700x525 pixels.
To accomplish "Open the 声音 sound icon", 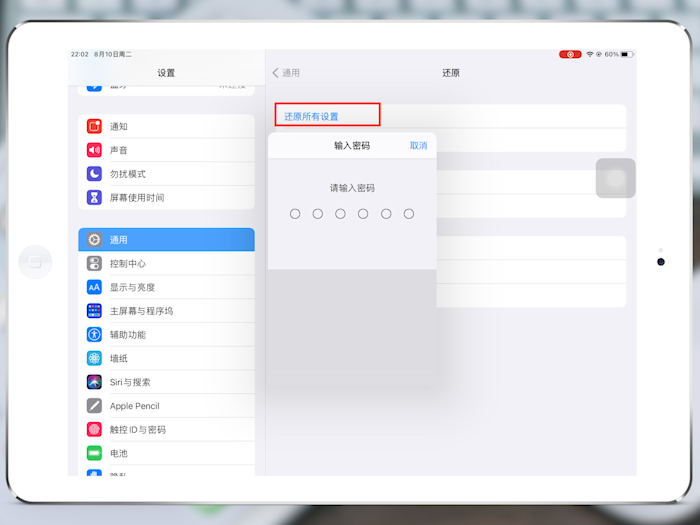I will point(94,150).
